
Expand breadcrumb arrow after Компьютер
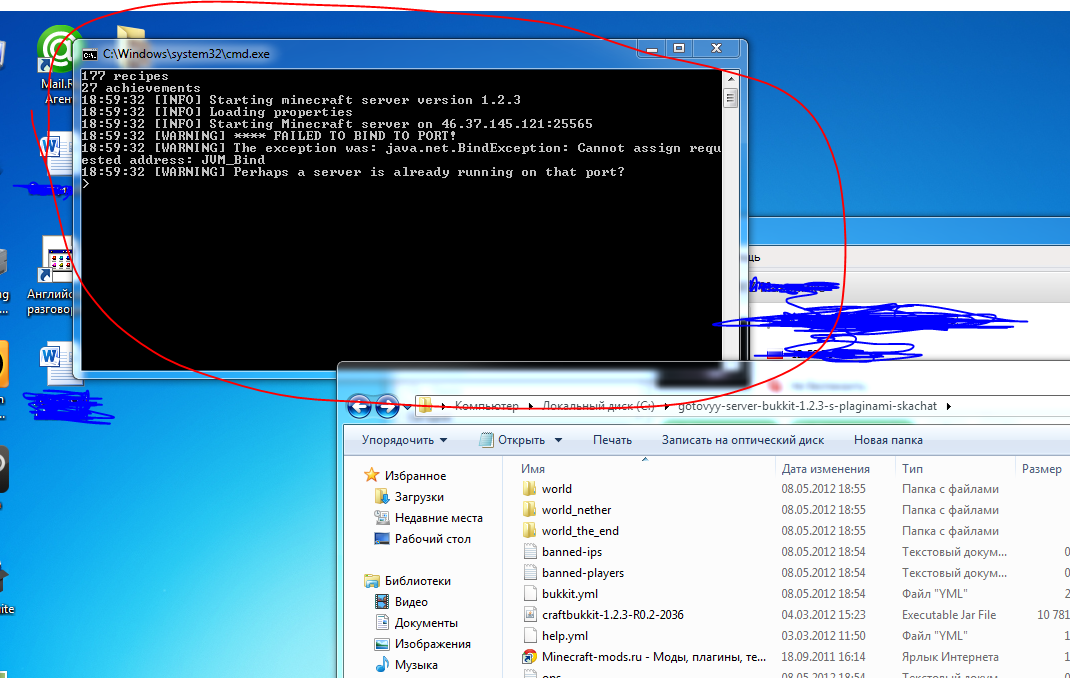[x=531, y=407]
